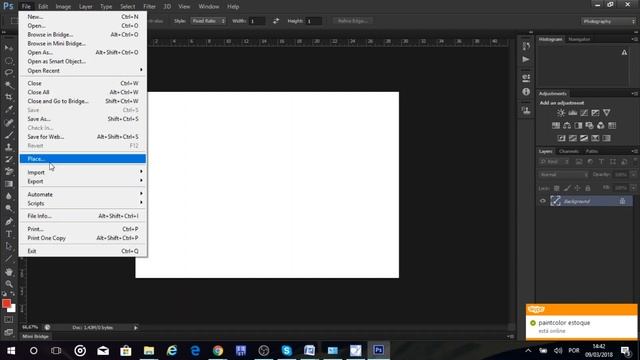Toggle Quick Mask mode

pyautogui.click(x=9, y=320)
